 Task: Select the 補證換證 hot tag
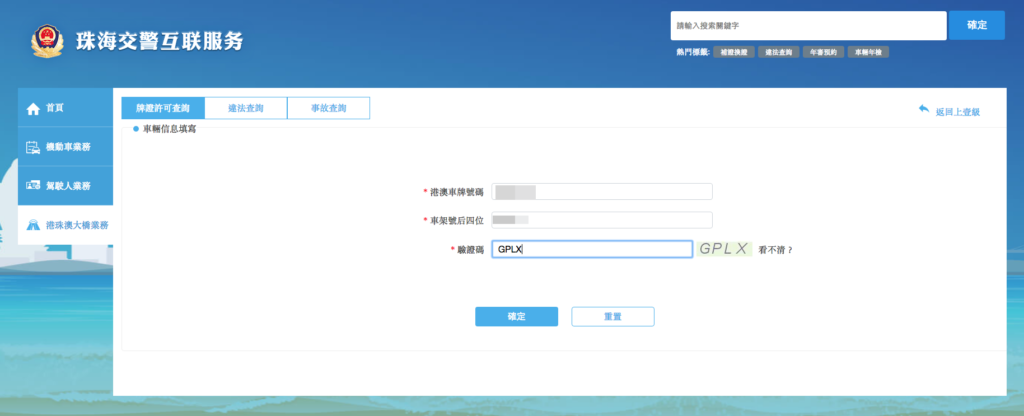pos(733,51)
